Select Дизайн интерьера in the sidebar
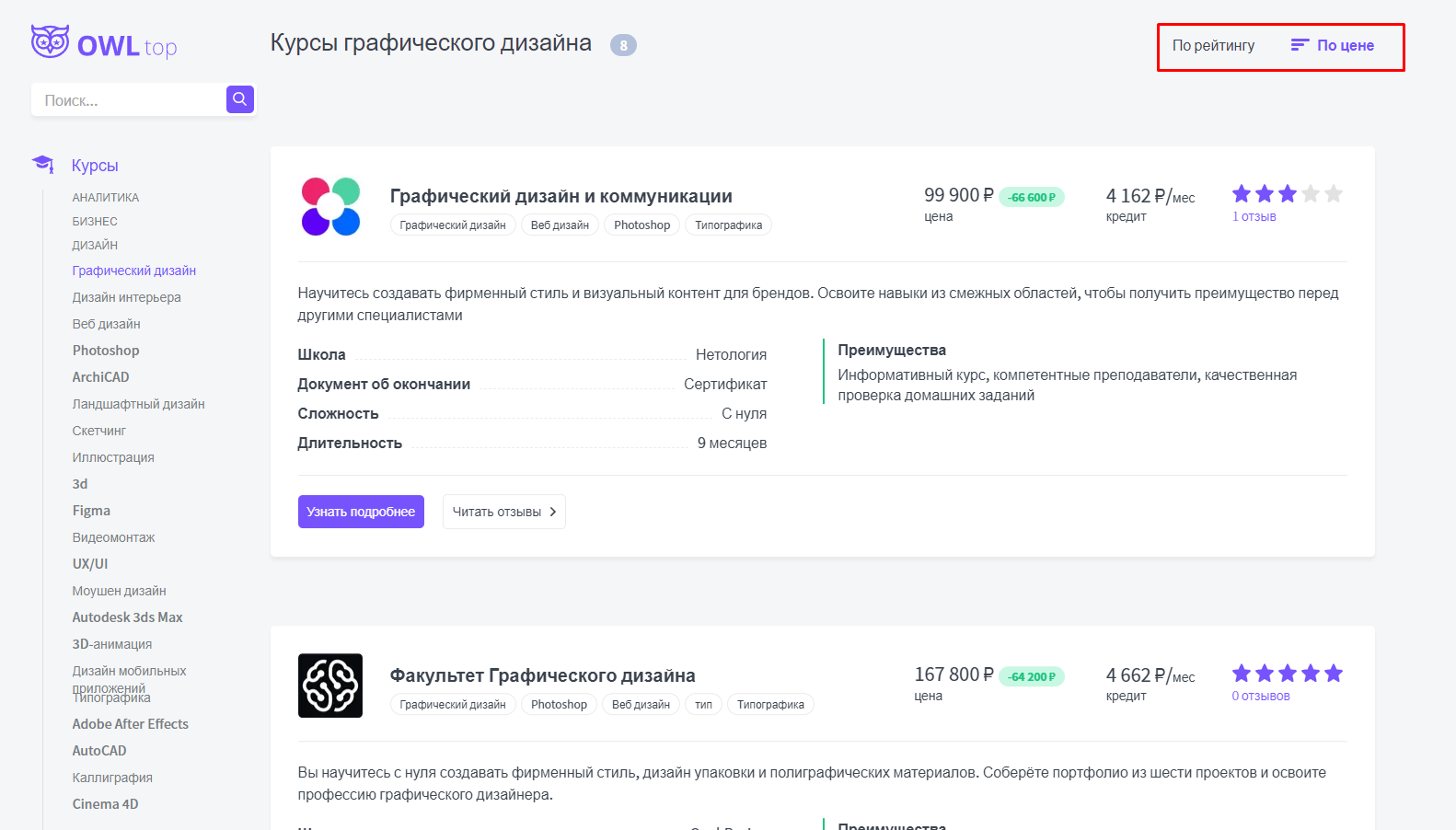 click(x=126, y=297)
